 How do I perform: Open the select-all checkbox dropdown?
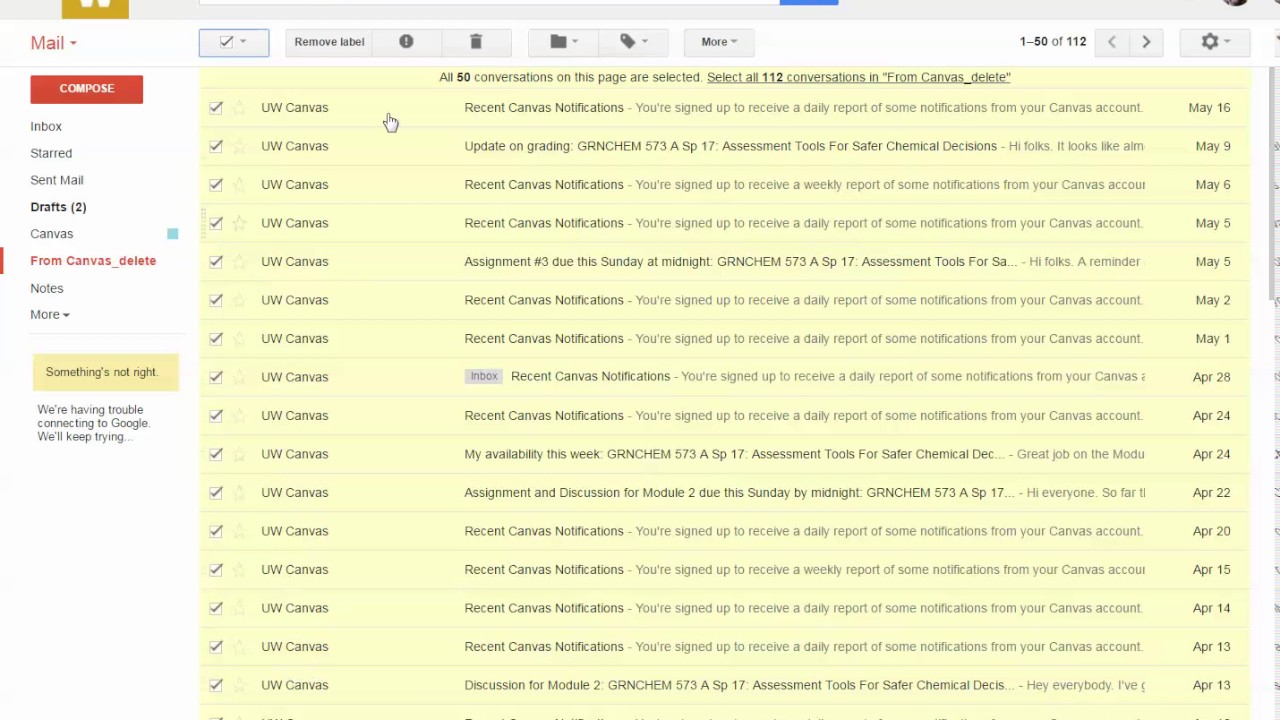tap(243, 42)
